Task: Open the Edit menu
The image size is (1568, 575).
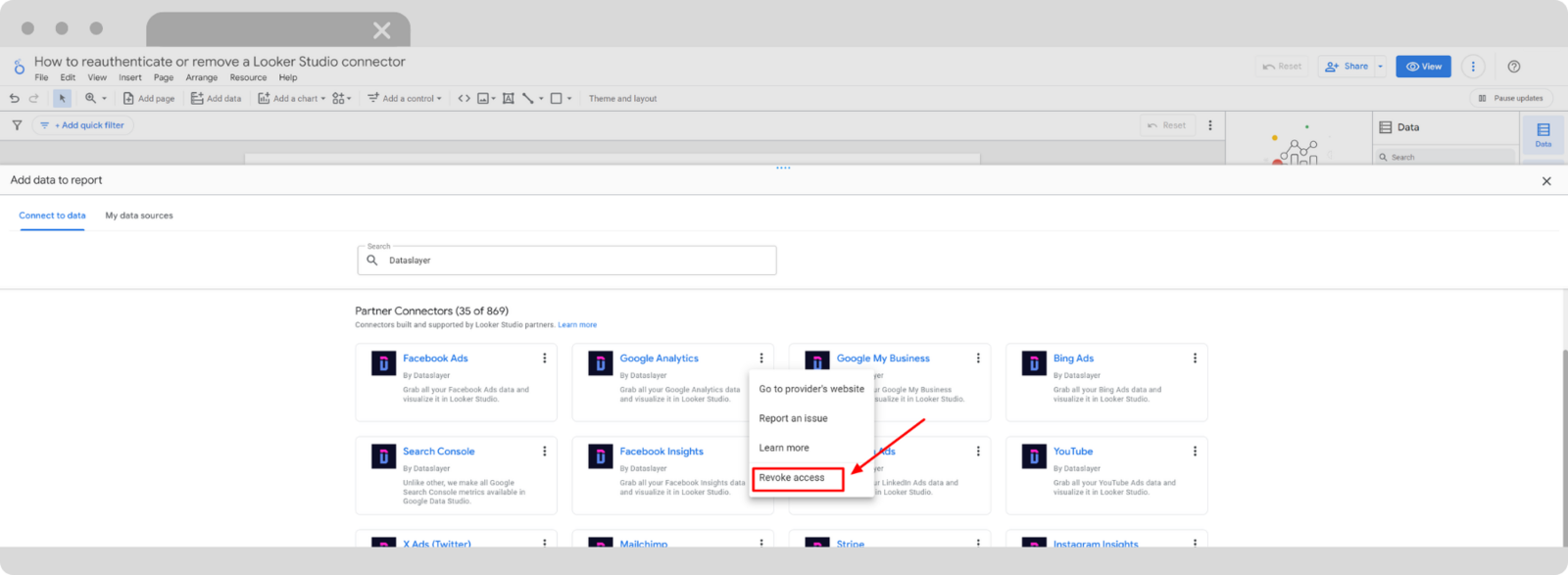Action: [68, 77]
